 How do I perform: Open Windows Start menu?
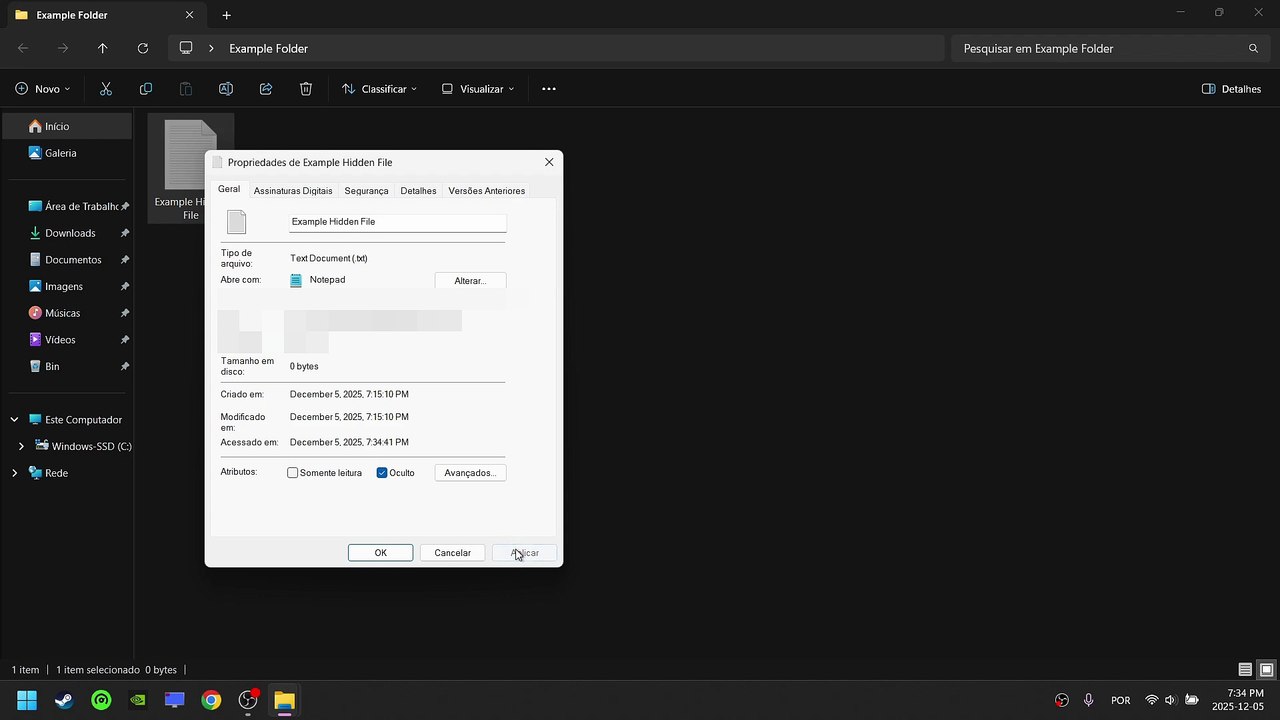(x=27, y=700)
